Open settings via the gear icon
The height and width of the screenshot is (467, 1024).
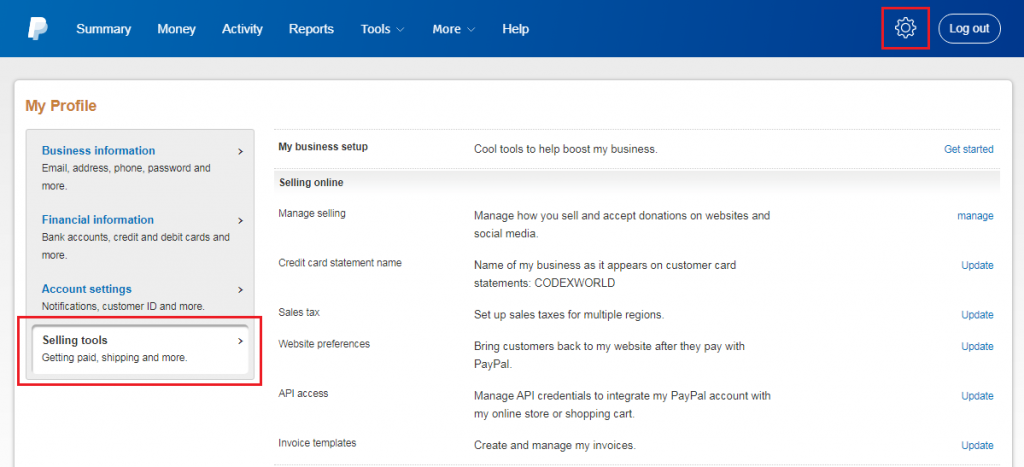coord(905,28)
